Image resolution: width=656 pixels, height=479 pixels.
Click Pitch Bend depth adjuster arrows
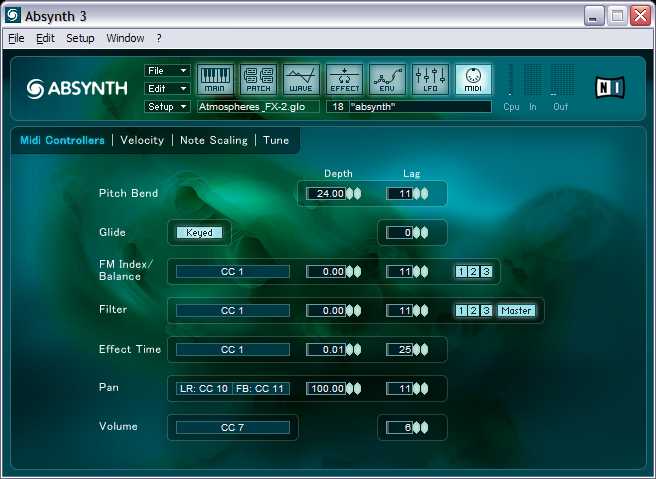(x=354, y=194)
